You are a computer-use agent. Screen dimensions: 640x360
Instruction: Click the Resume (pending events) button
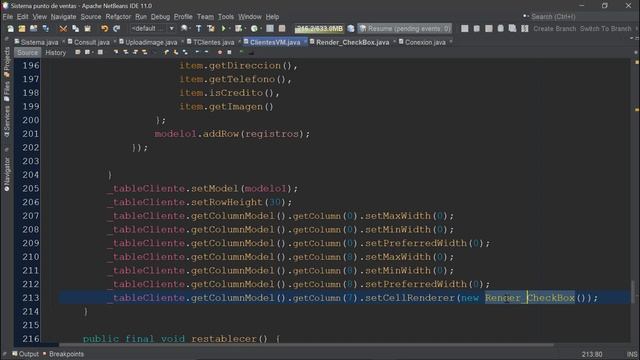point(404,29)
